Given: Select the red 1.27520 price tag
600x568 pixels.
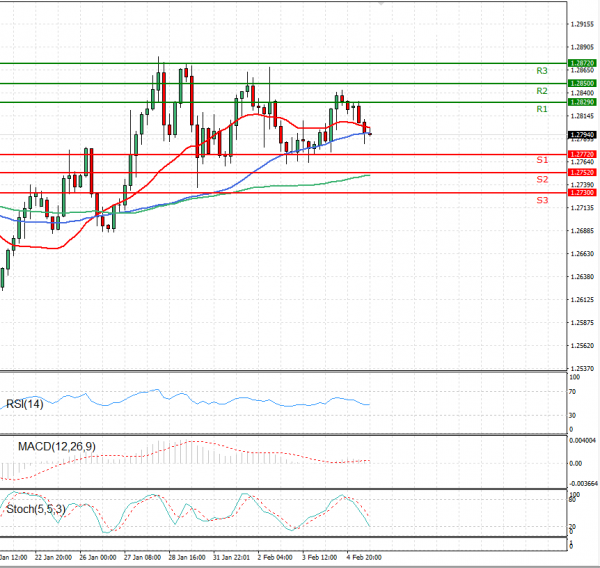Looking at the screenshot, I should pos(582,173).
